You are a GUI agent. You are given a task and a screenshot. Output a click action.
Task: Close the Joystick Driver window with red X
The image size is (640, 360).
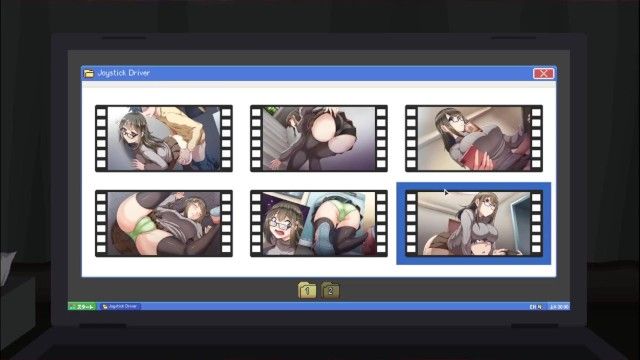point(543,73)
